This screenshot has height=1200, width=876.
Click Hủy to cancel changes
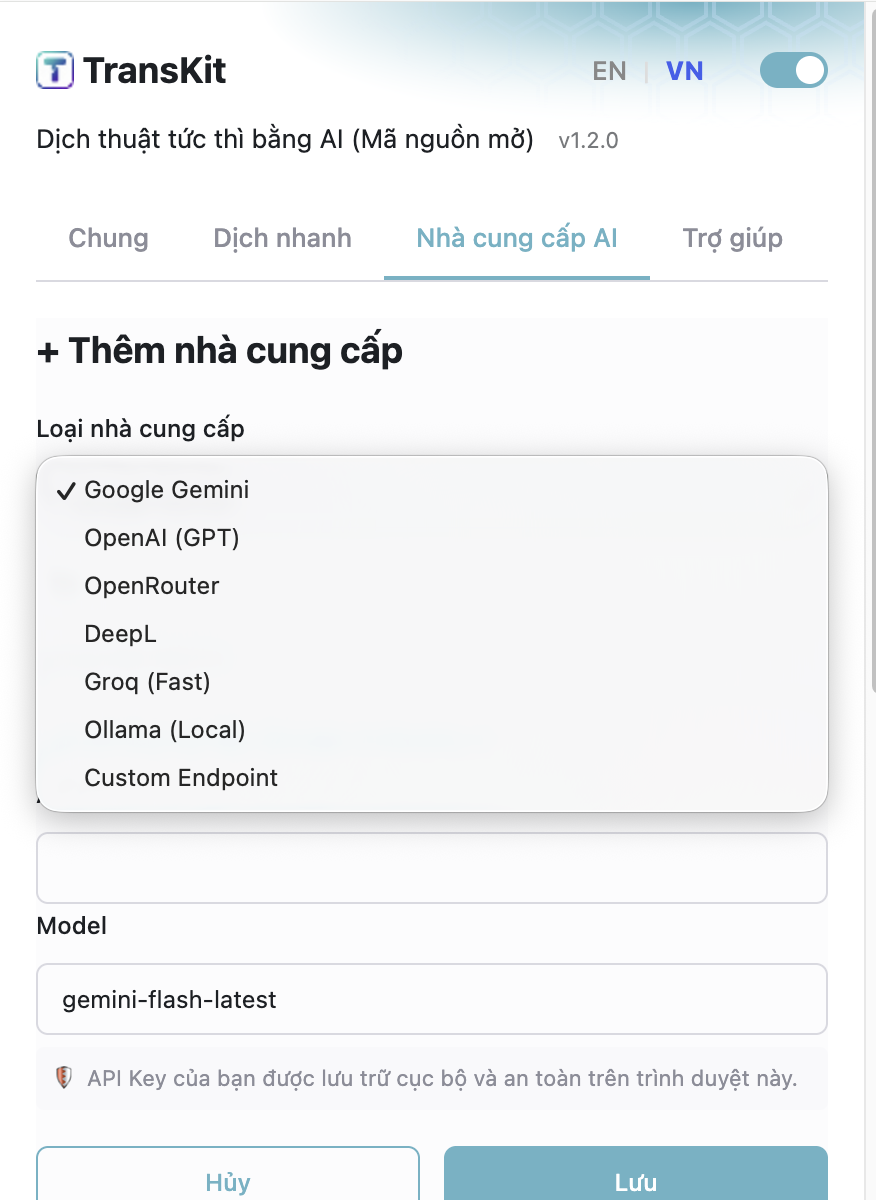coord(227,1182)
